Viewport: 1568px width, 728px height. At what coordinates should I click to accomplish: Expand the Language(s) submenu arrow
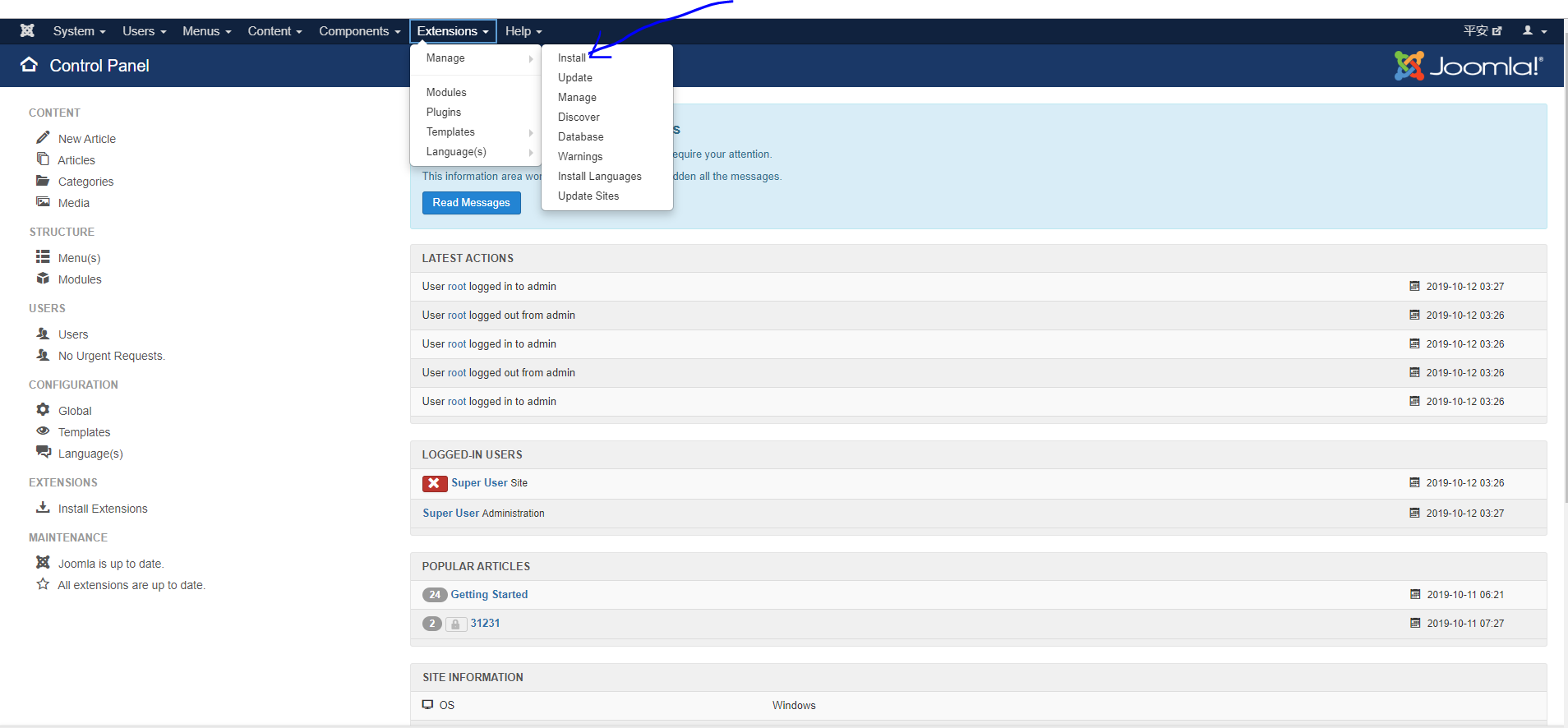pos(531,152)
